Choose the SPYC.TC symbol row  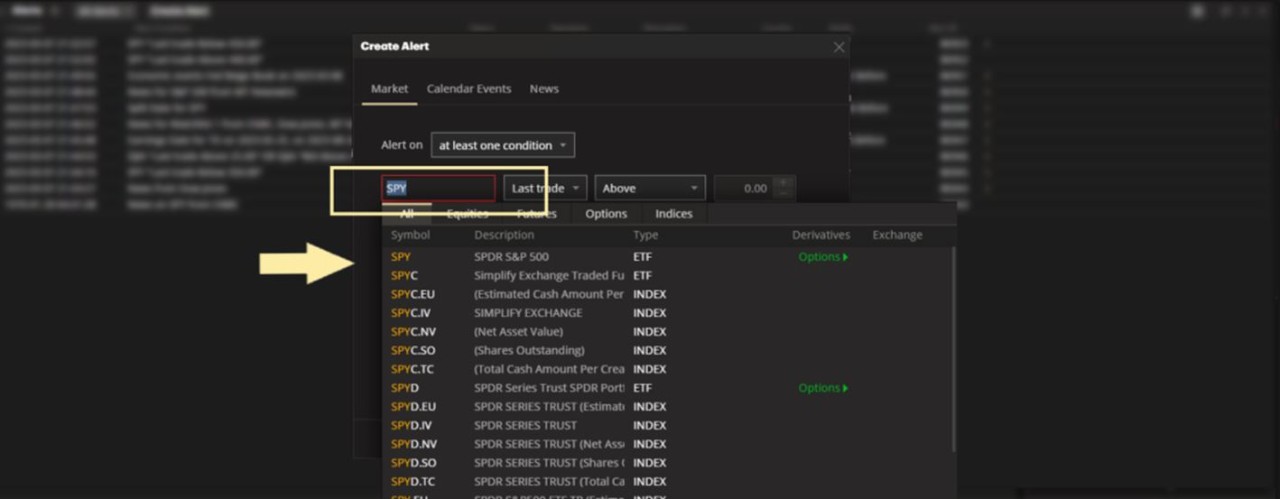[668, 369]
